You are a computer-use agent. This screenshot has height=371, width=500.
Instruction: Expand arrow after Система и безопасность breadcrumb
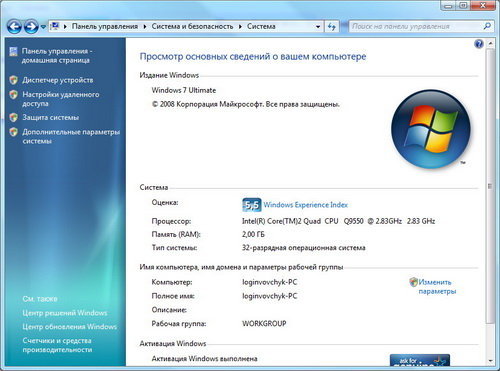pyautogui.click(x=240, y=27)
